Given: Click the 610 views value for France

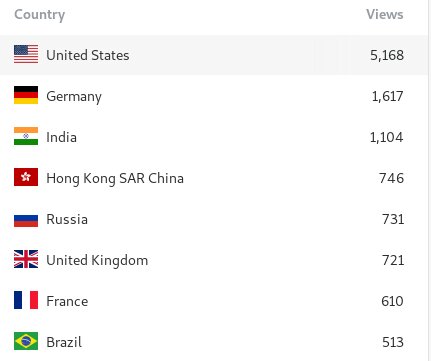Looking at the screenshot, I should click(392, 301).
